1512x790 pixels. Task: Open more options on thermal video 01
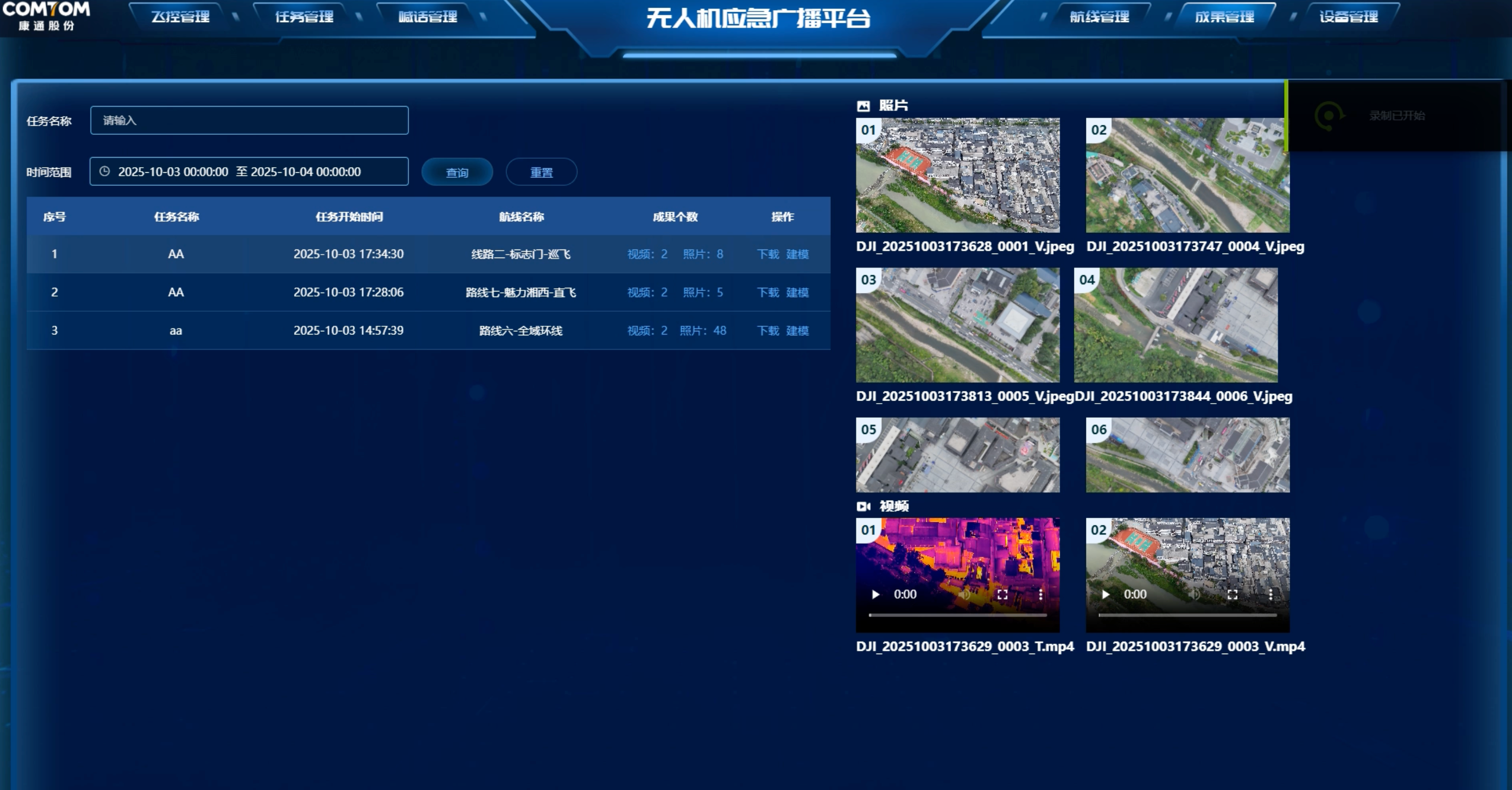pos(1041,594)
